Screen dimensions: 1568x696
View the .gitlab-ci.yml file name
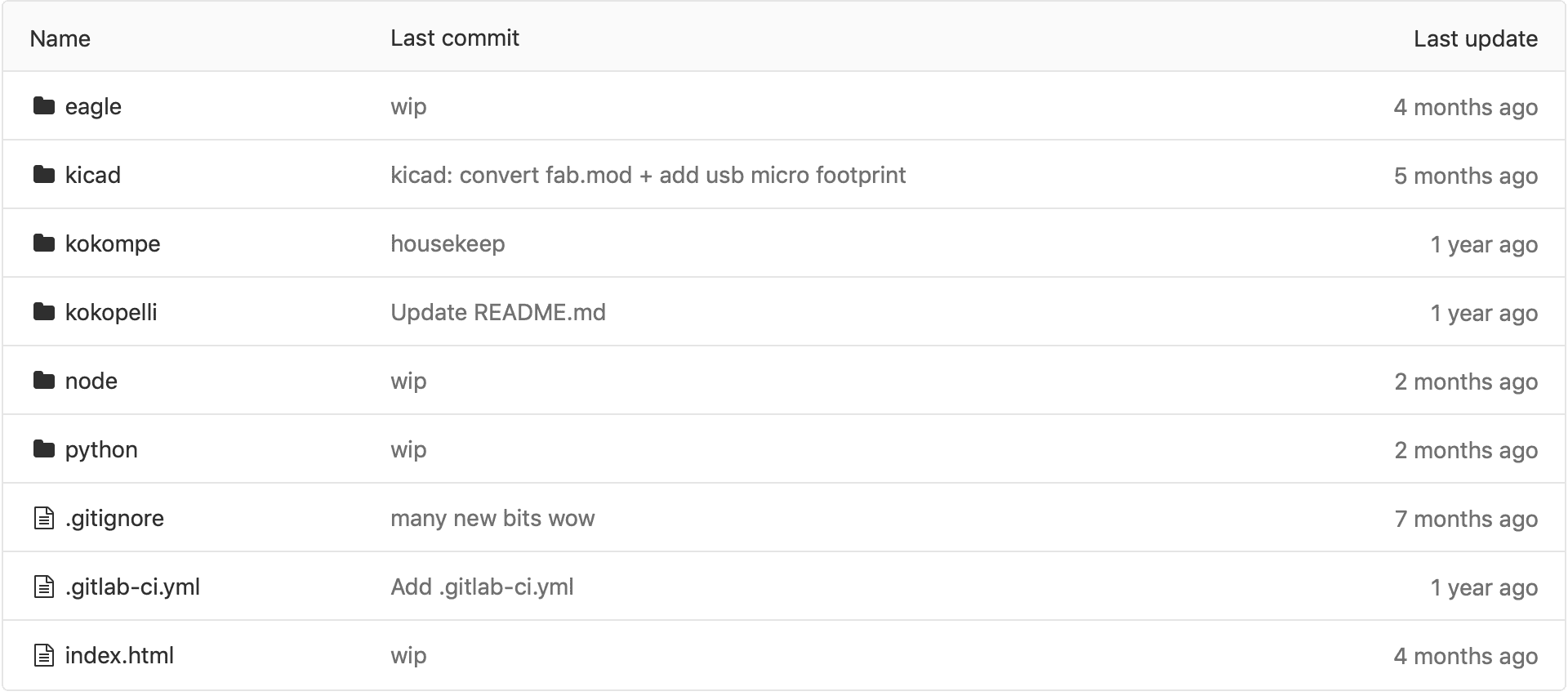pyautogui.click(x=132, y=587)
